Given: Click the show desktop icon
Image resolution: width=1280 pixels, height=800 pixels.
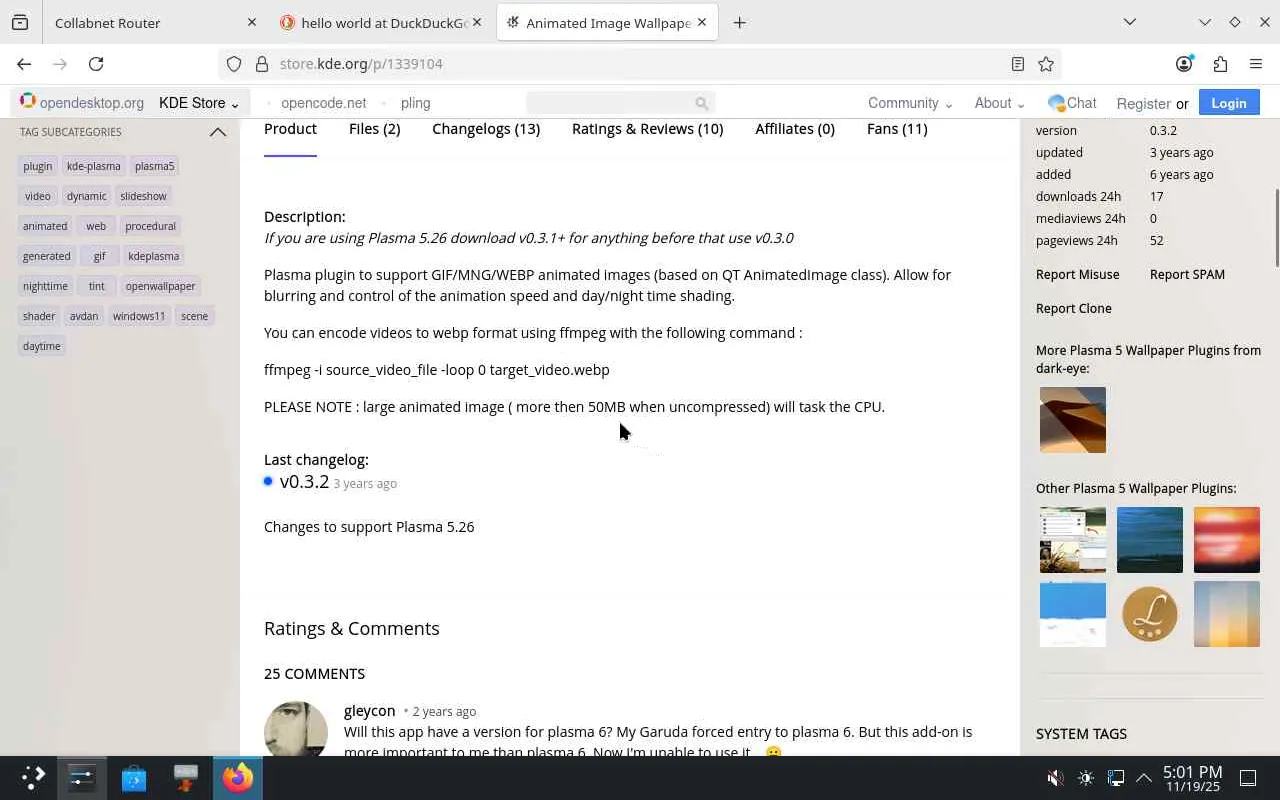Looking at the screenshot, I should 1248,778.
